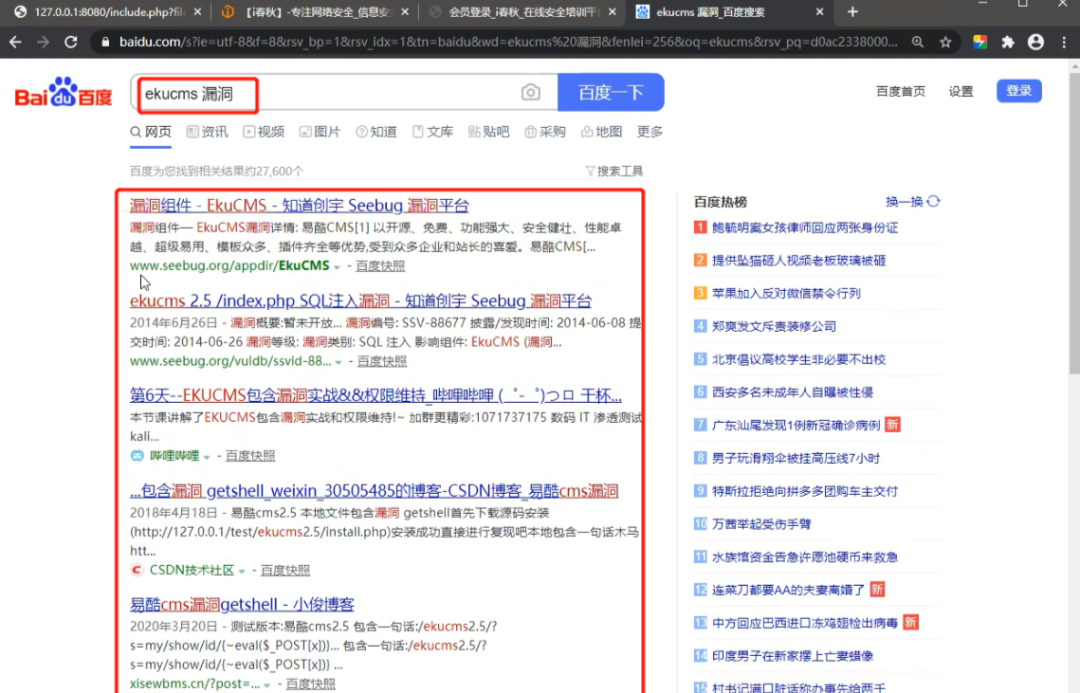This screenshot has width=1080, height=693.
Task: Click the site lock icon in address bar
Action: click(105, 42)
